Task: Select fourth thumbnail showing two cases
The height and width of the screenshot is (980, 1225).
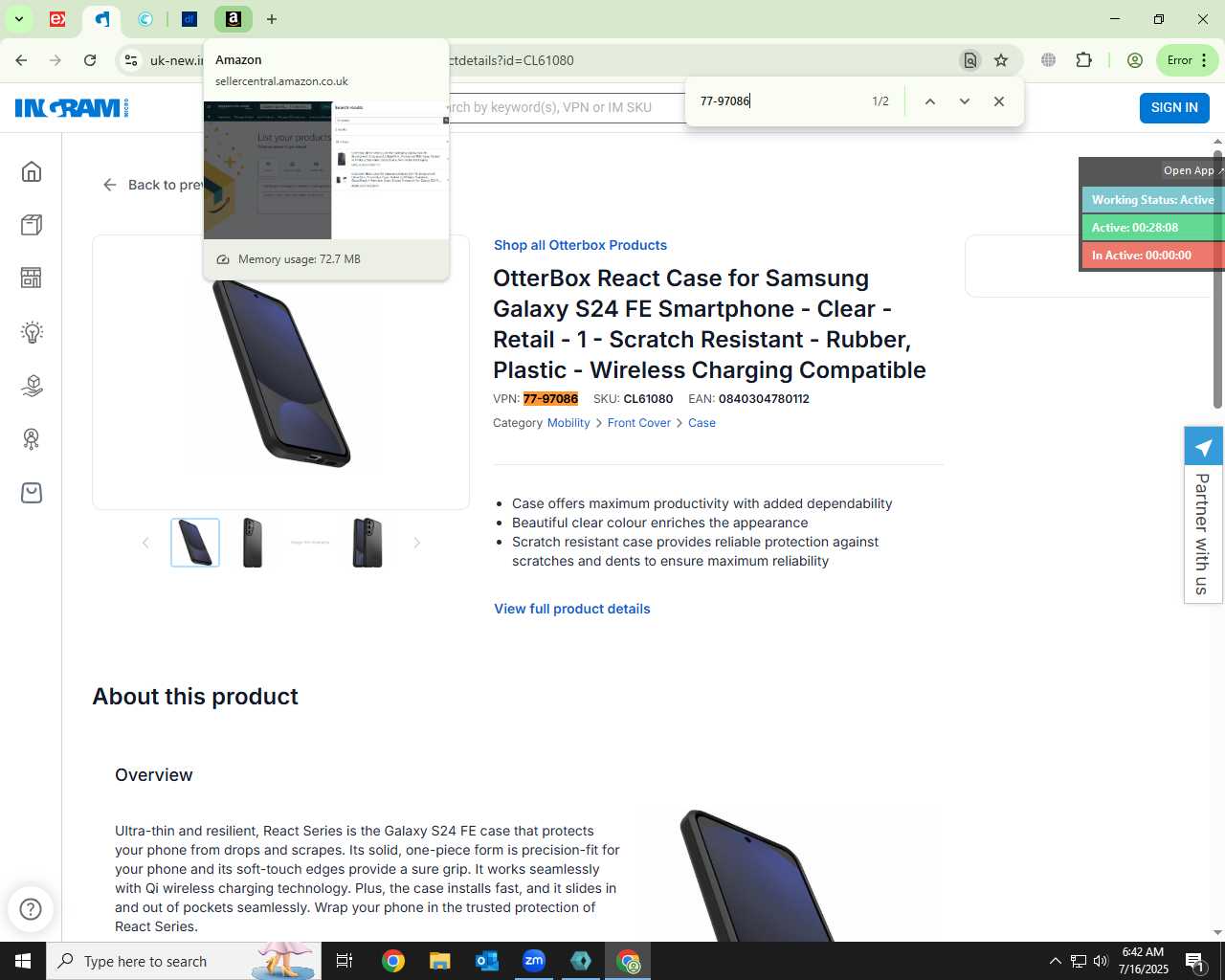Action: coord(367,543)
